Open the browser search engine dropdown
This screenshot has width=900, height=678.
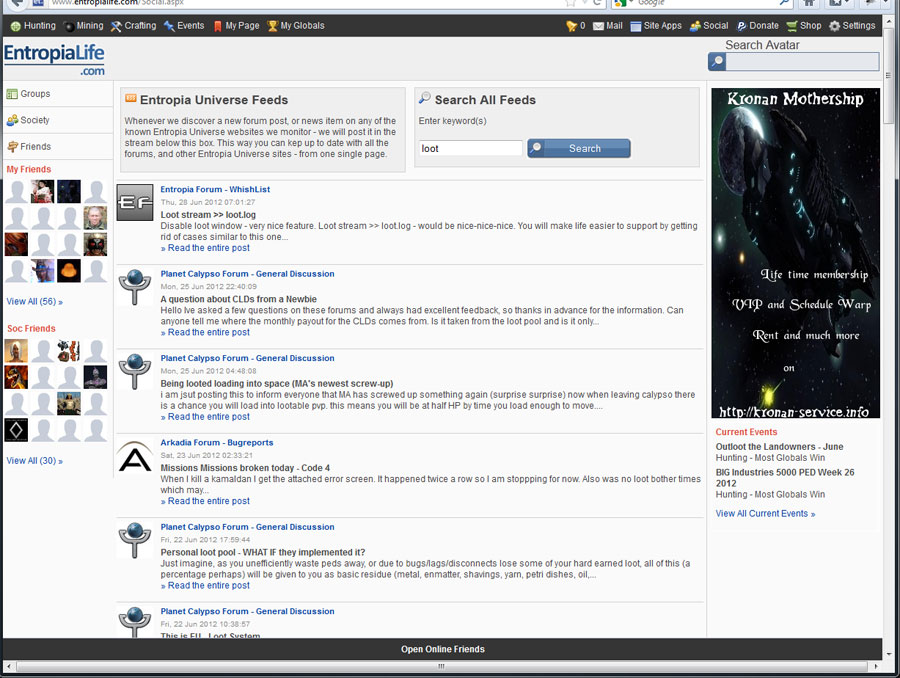pyautogui.click(x=633, y=2)
